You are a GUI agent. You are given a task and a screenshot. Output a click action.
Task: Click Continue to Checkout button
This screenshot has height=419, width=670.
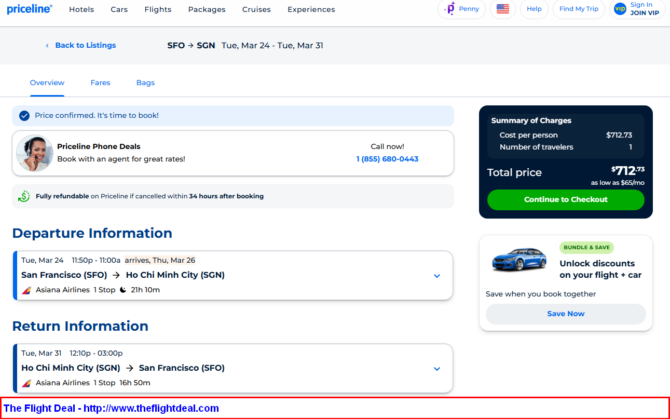[x=565, y=199]
